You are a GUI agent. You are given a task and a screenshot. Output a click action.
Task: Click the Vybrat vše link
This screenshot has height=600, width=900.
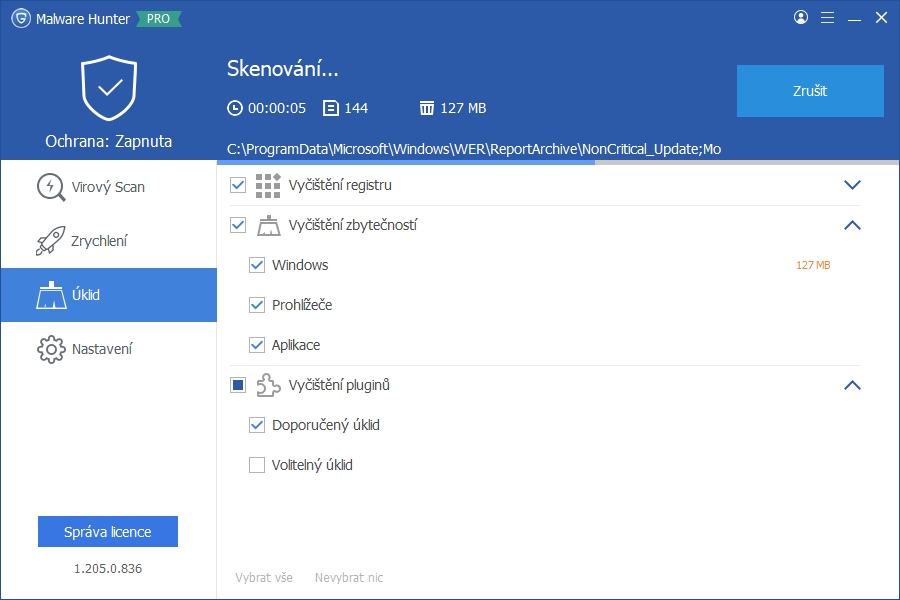(264, 577)
